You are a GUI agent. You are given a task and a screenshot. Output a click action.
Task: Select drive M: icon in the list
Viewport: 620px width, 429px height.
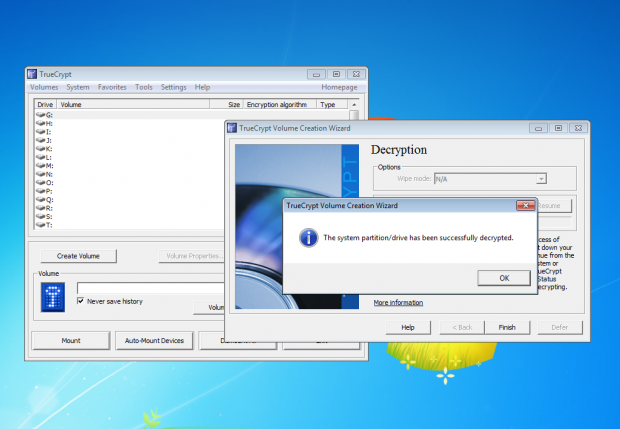41,165
